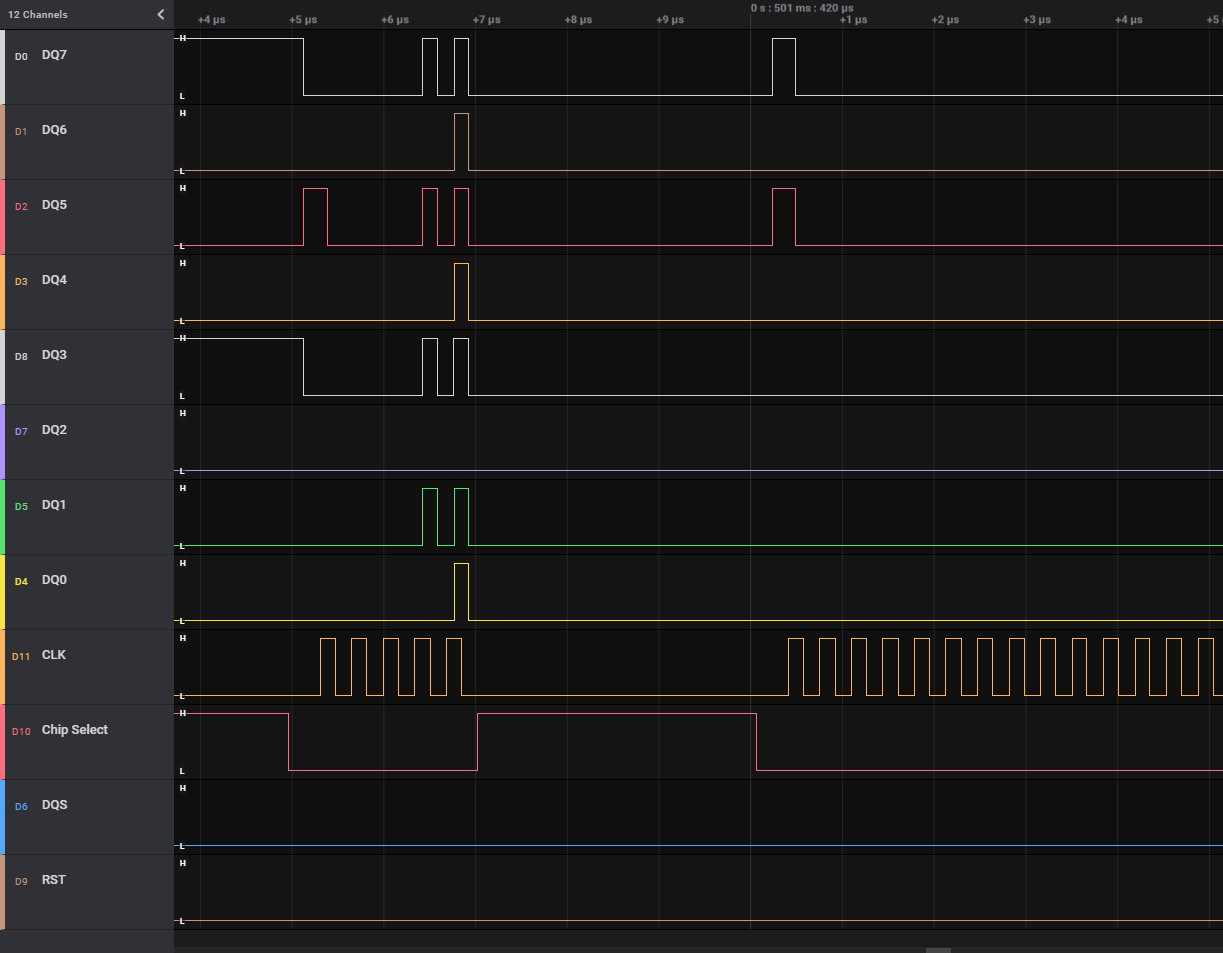
Task: Click the D4 badge beside DQ0
Action: [19, 581]
